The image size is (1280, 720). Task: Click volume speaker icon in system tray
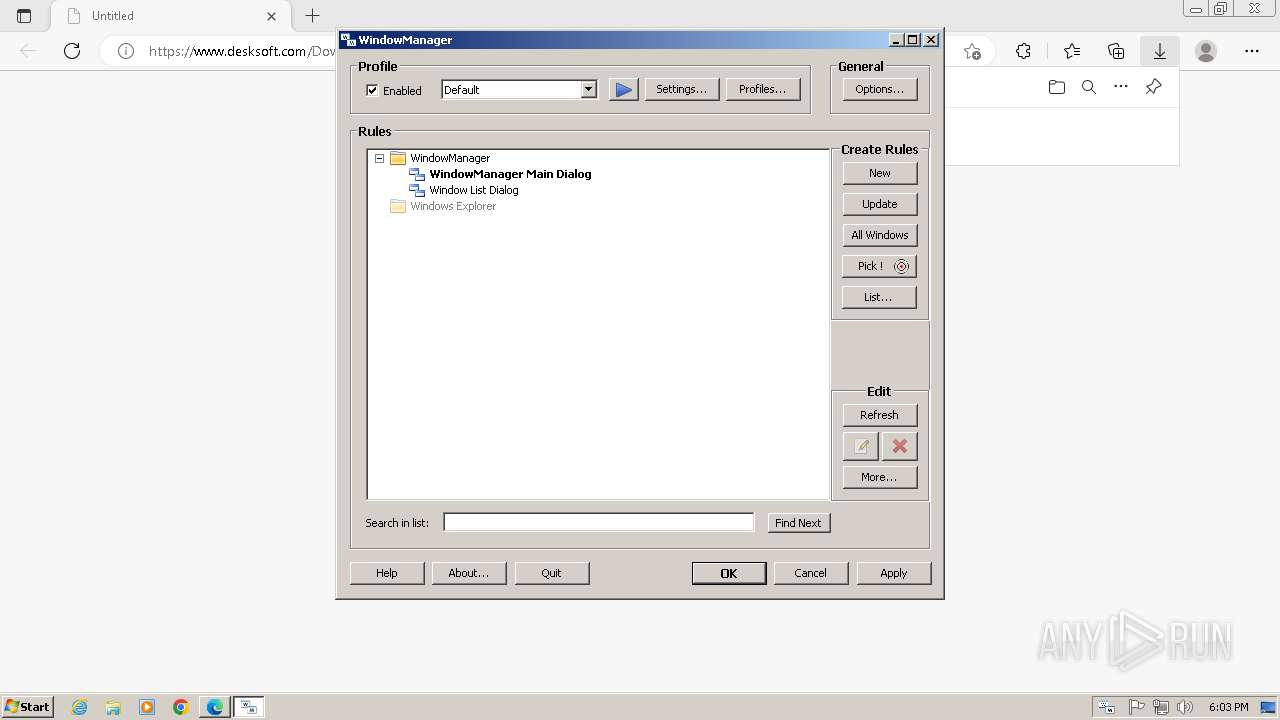coord(1185,707)
